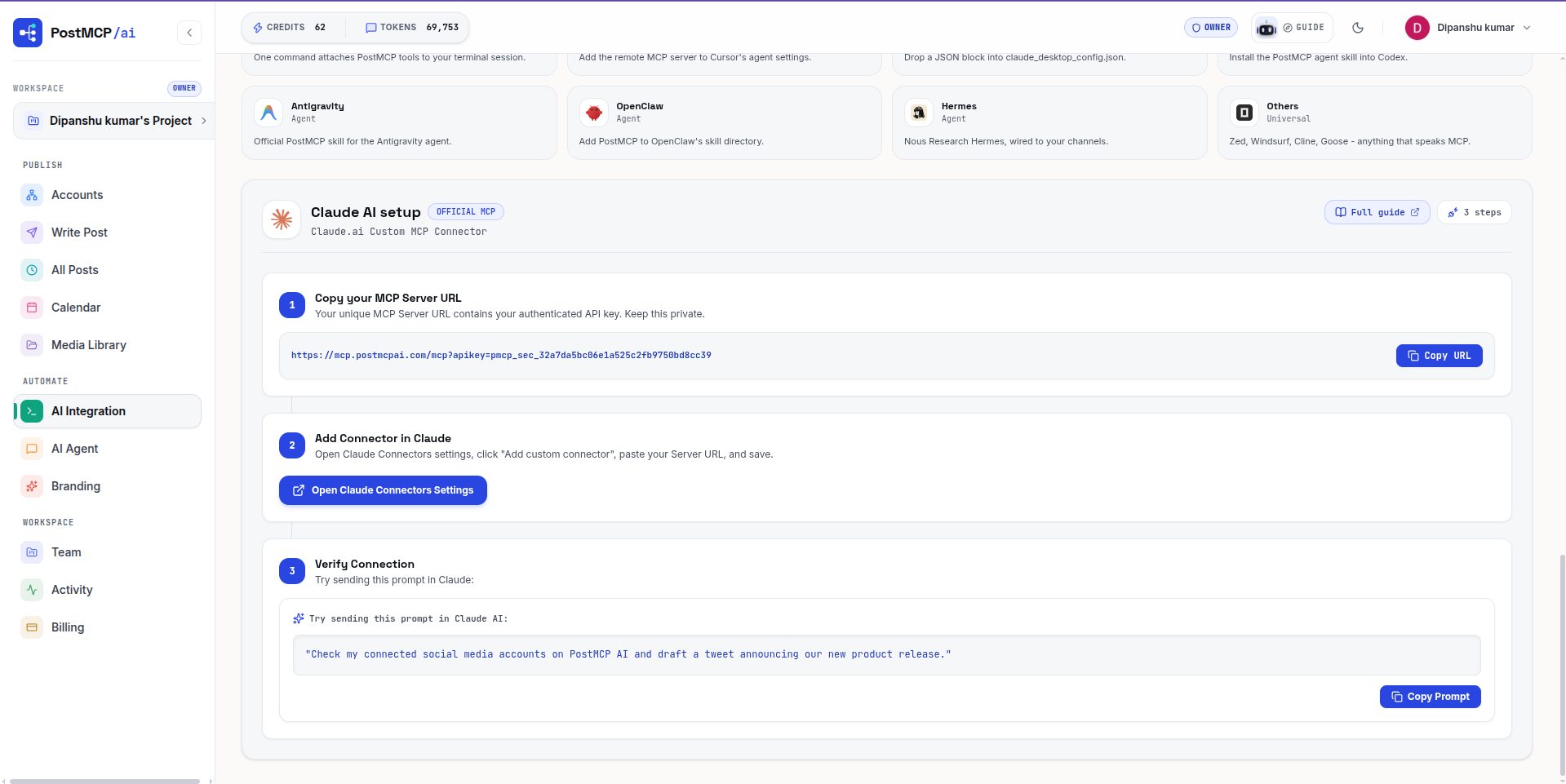Click the sidebar horizontal scrollbar

point(104,781)
